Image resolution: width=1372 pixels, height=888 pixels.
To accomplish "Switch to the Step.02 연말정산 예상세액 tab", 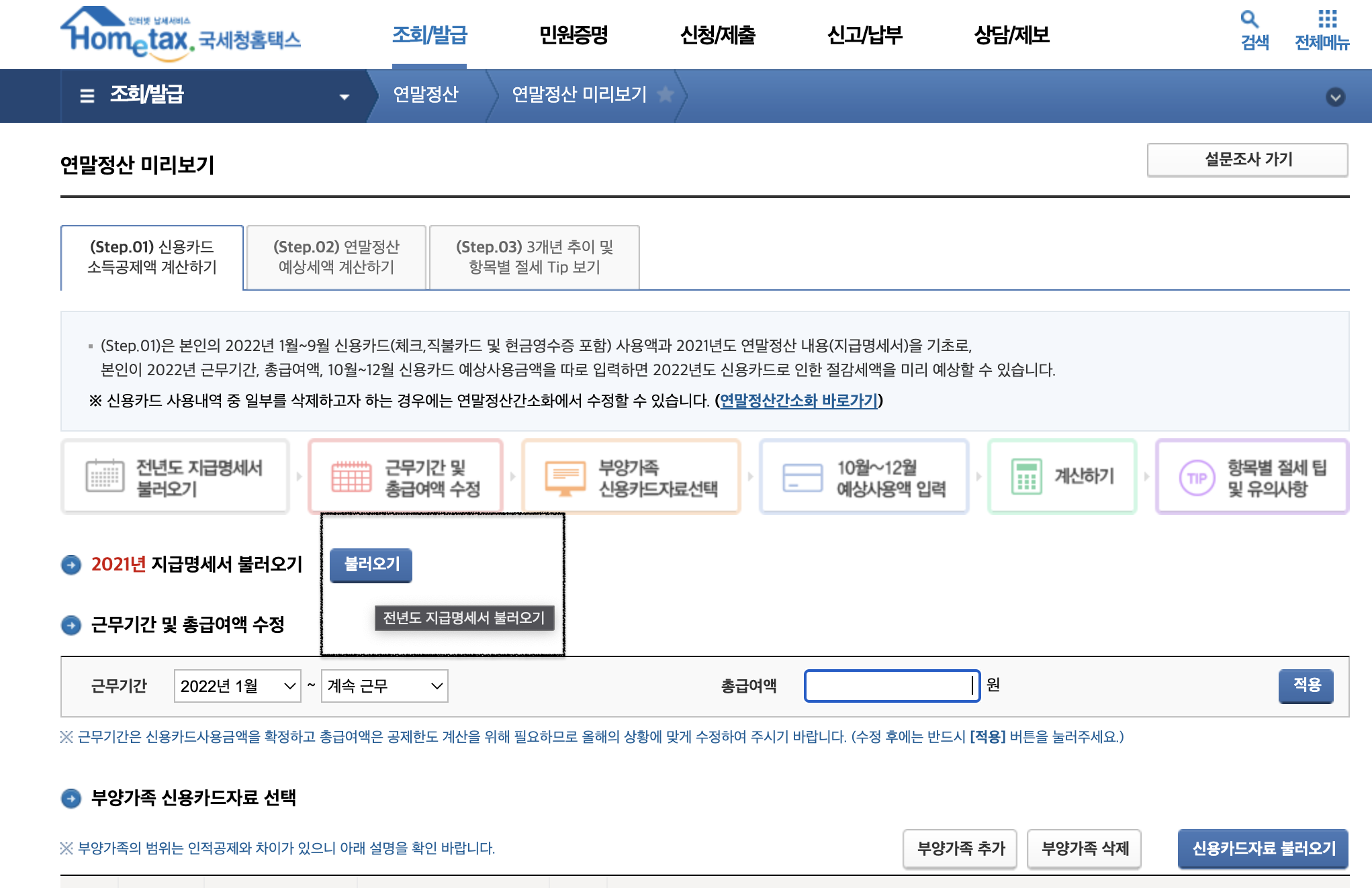I will pos(336,257).
